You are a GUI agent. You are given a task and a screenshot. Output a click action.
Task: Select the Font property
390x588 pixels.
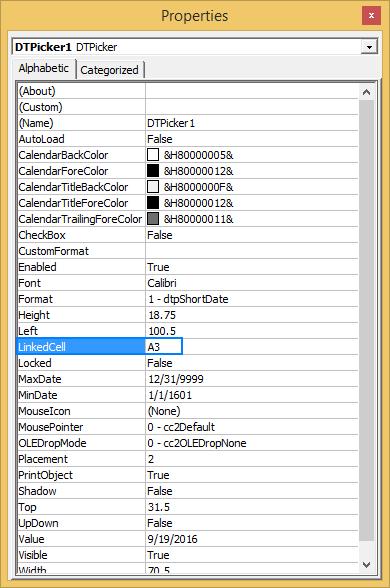tap(30, 283)
